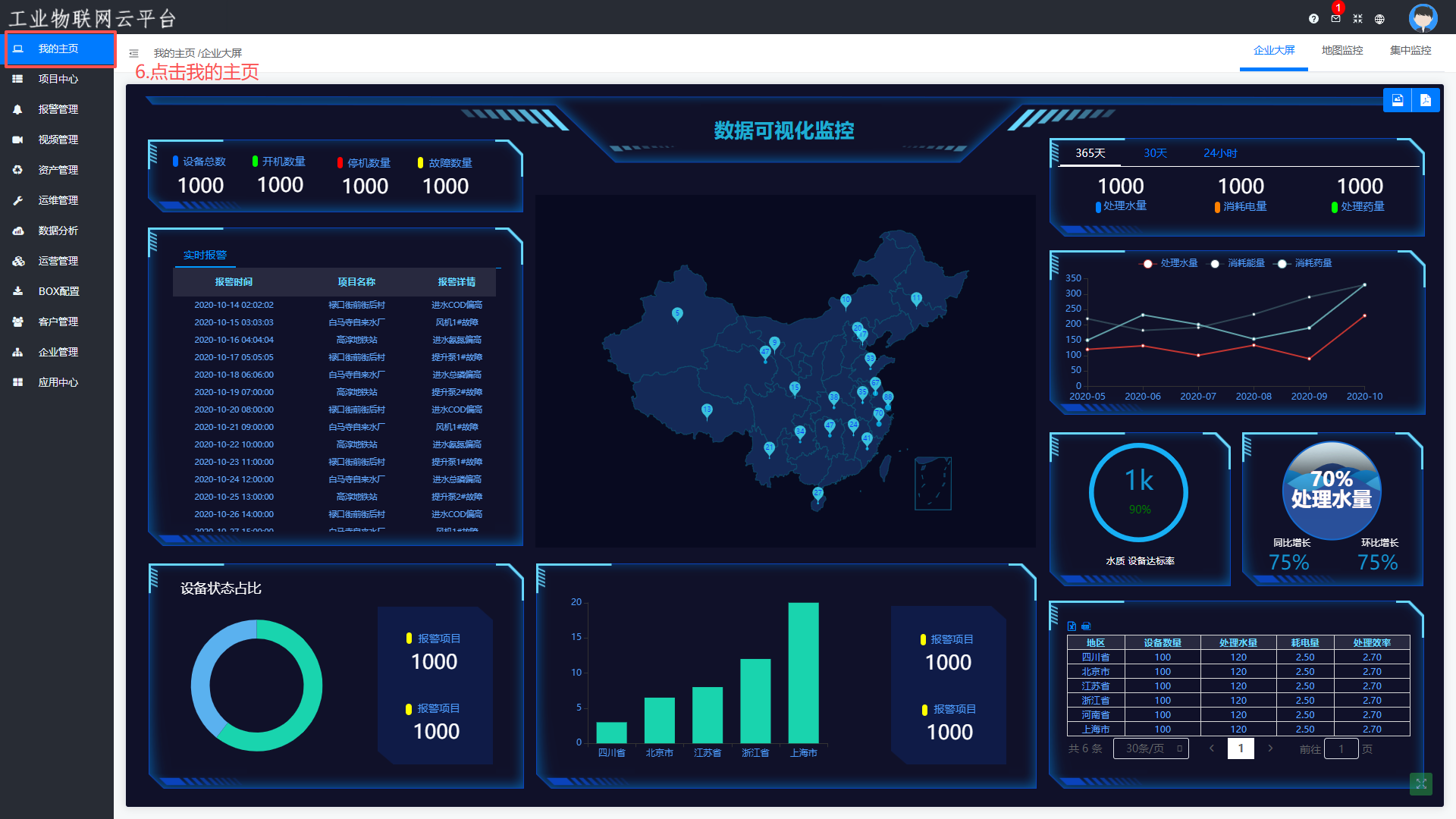The image size is (1456, 819).
Task: Click the exit fullscreen arrows icon
Action: pyautogui.click(x=1357, y=19)
